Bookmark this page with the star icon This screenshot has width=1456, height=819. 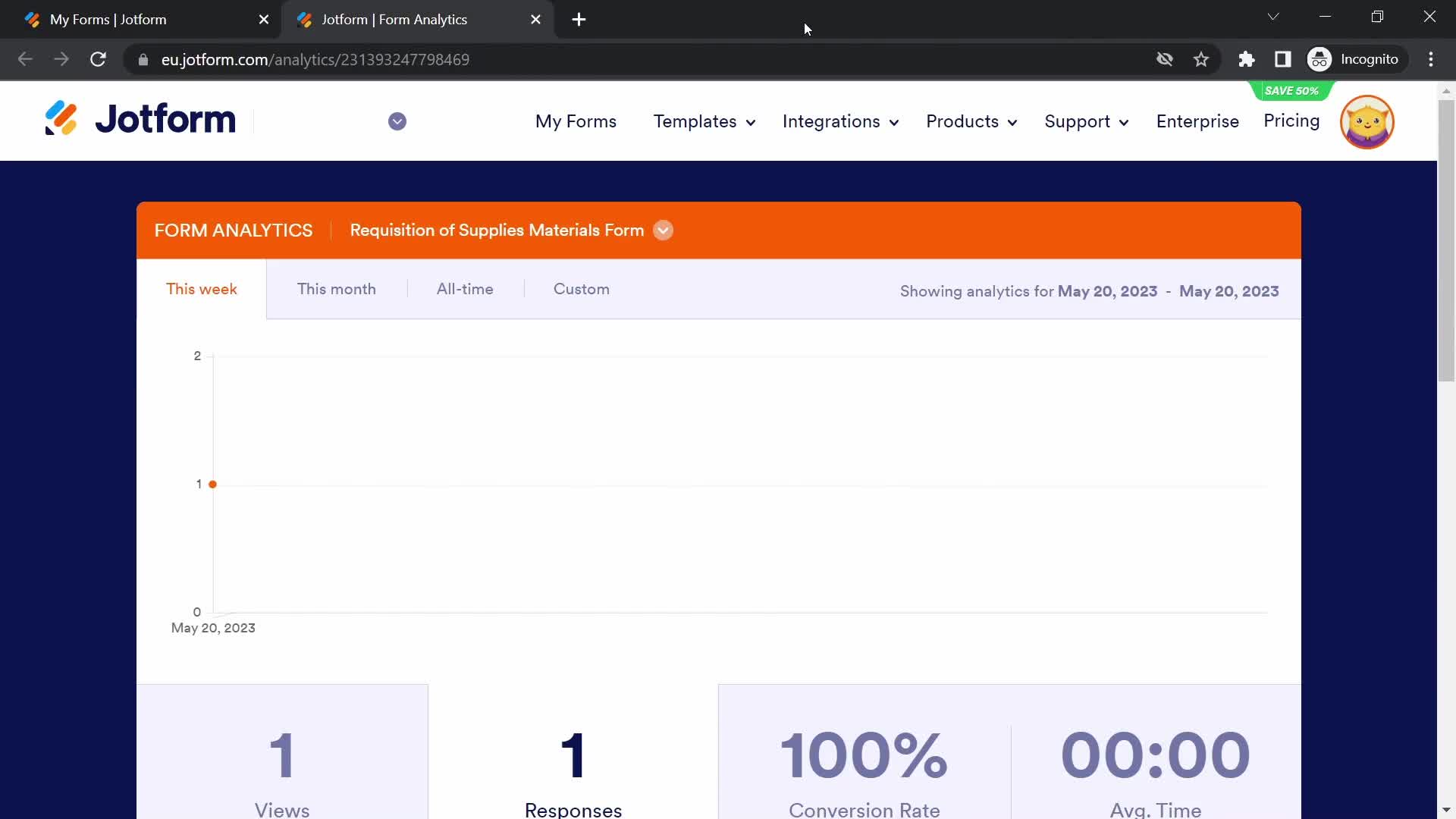(x=1201, y=59)
